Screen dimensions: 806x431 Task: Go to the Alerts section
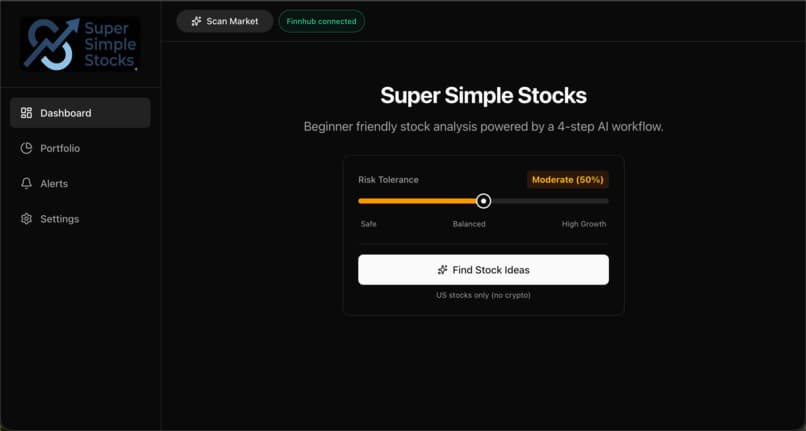pos(80,184)
